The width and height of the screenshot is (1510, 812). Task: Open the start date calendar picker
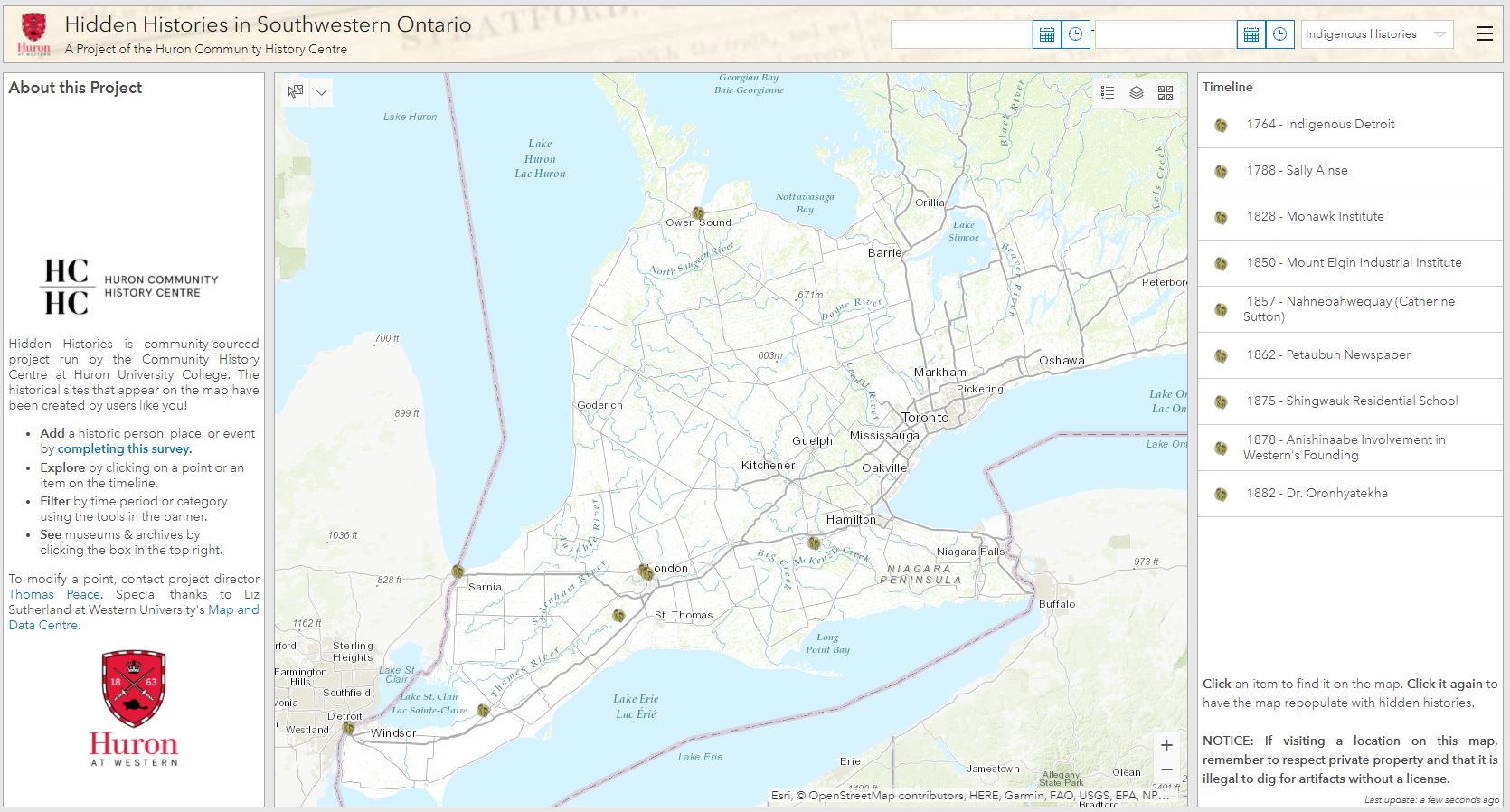click(x=1046, y=34)
